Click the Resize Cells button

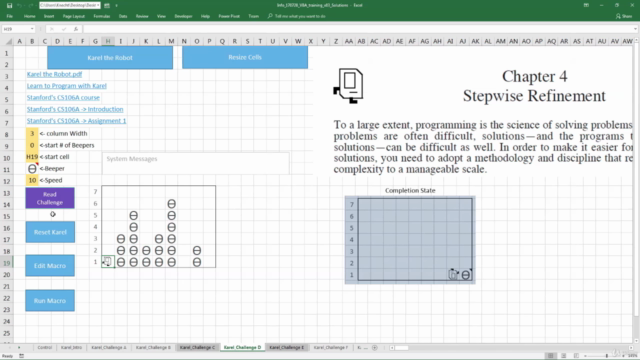pos(245,57)
